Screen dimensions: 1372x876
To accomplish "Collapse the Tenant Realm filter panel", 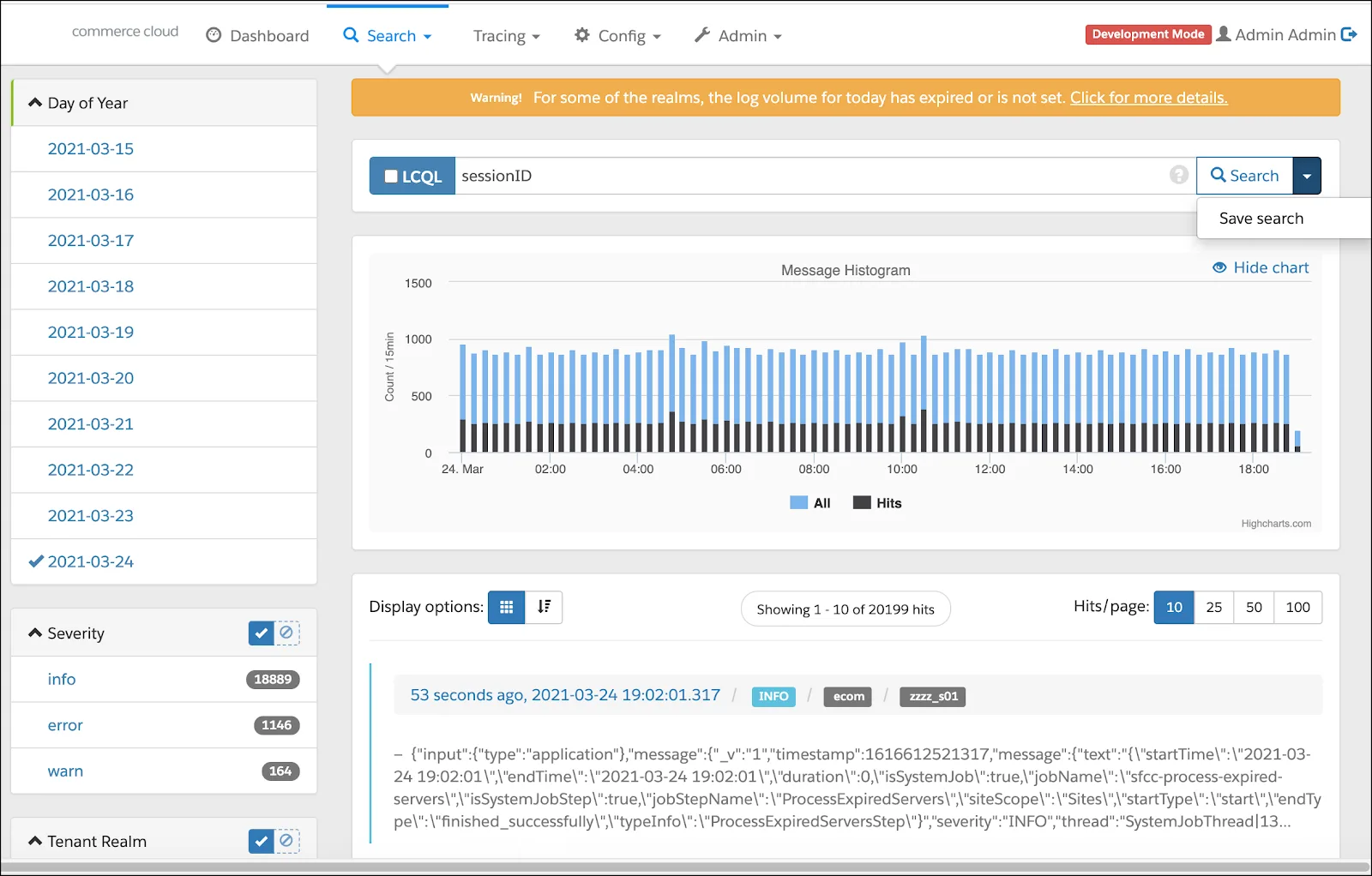I will (87, 842).
